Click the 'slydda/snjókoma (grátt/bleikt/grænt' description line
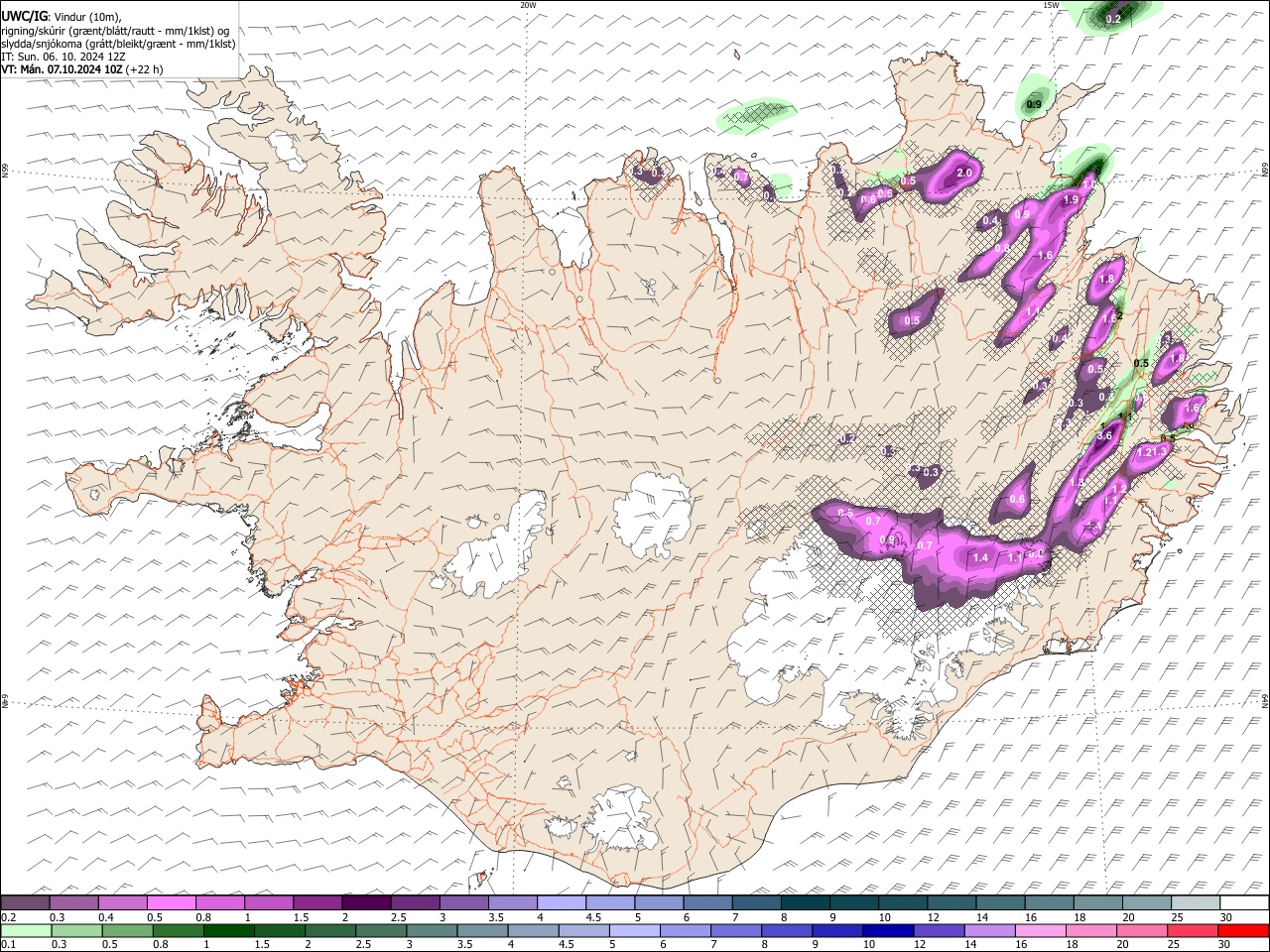Image resolution: width=1270 pixels, height=952 pixels. click(x=118, y=44)
